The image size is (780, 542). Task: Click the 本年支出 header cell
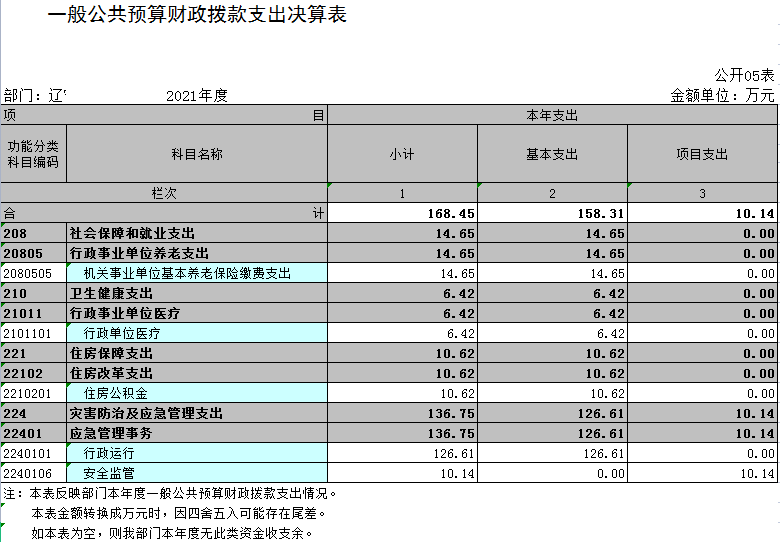coord(552,115)
